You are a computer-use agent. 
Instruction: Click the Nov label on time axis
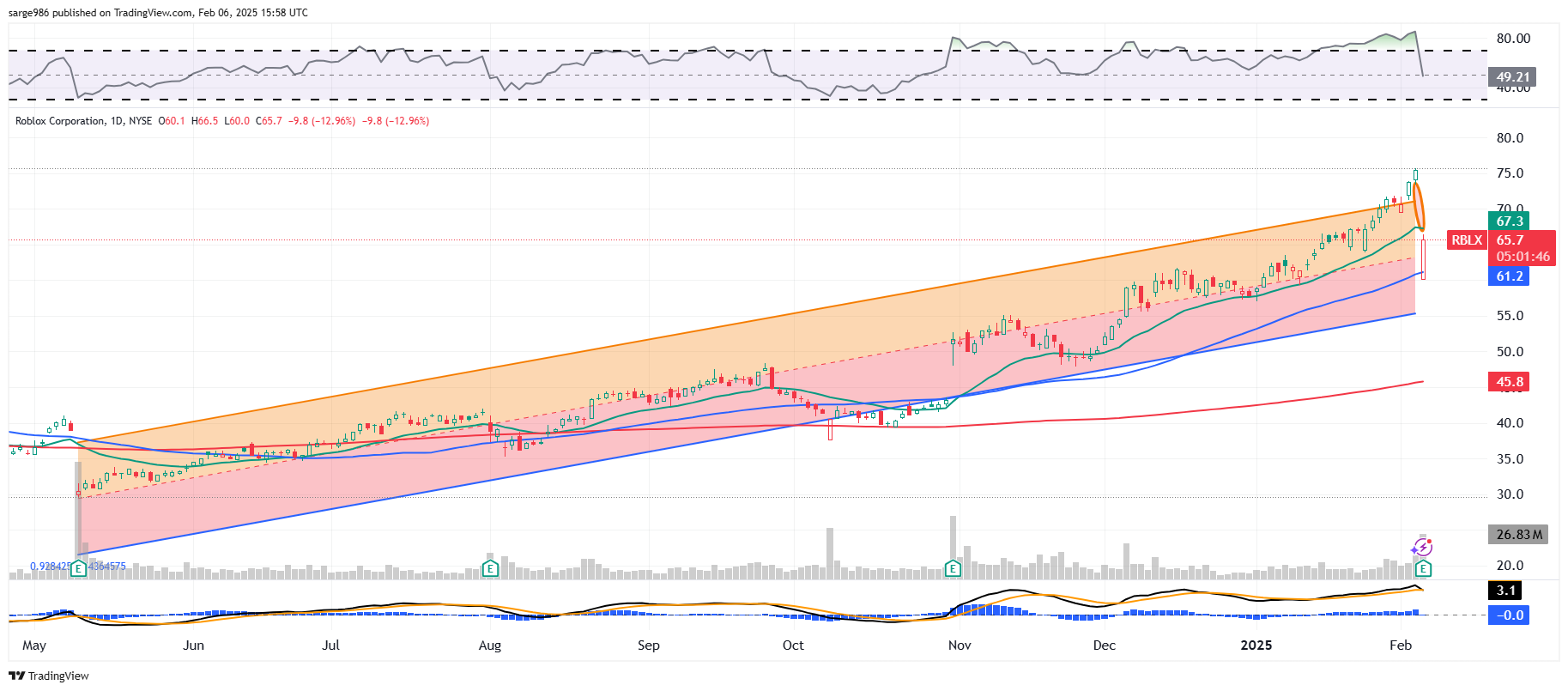click(960, 646)
